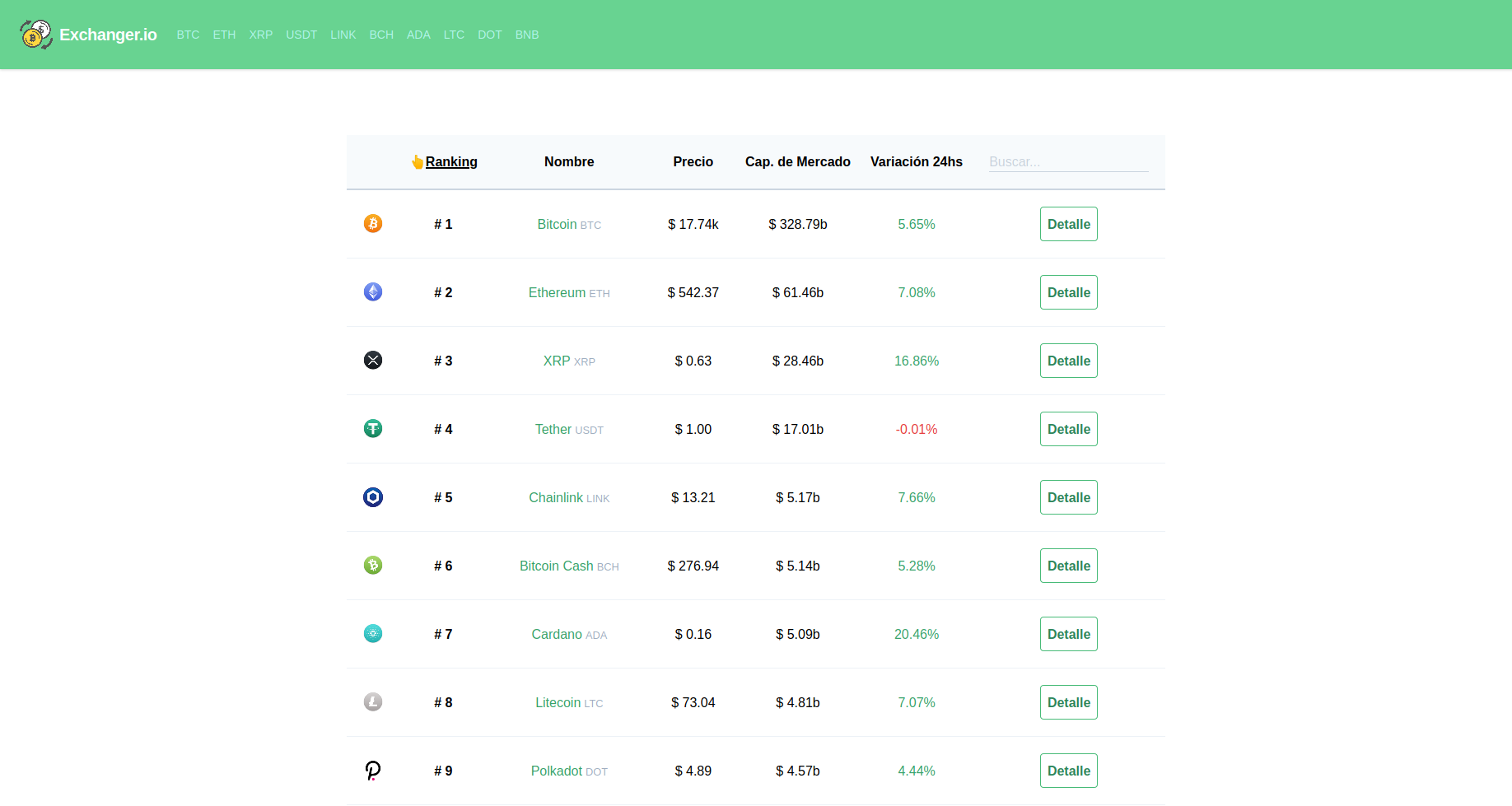Click the Cap. de Mercado column header
Screen dimensions: 1512x806
coord(798,161)
